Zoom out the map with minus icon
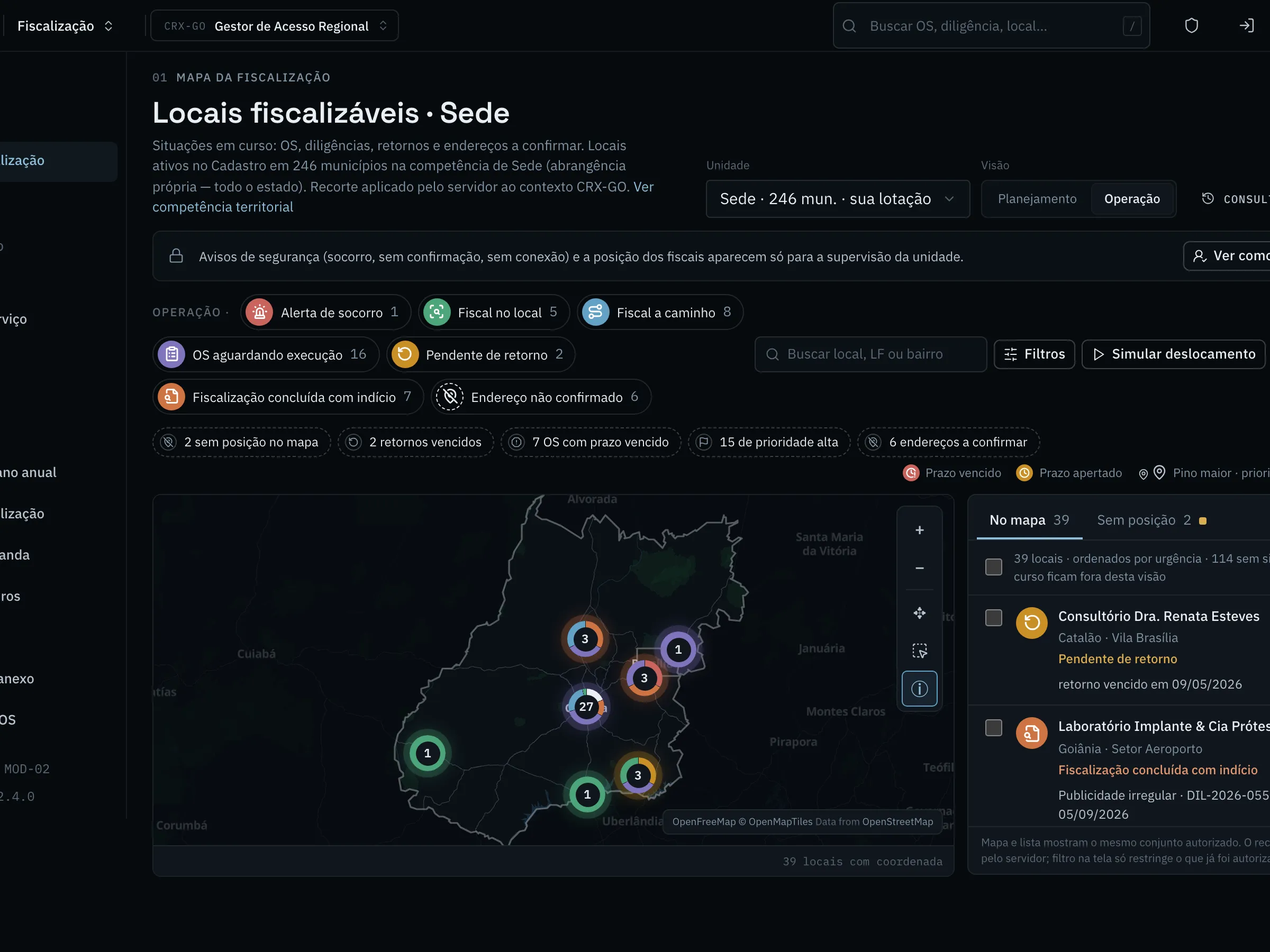This screenshot has width=1270, height=952. [919, 568]
